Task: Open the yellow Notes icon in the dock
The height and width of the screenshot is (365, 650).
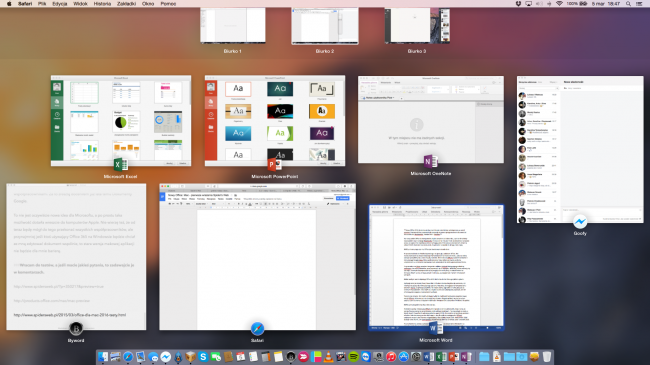Action: click(278, 356)
